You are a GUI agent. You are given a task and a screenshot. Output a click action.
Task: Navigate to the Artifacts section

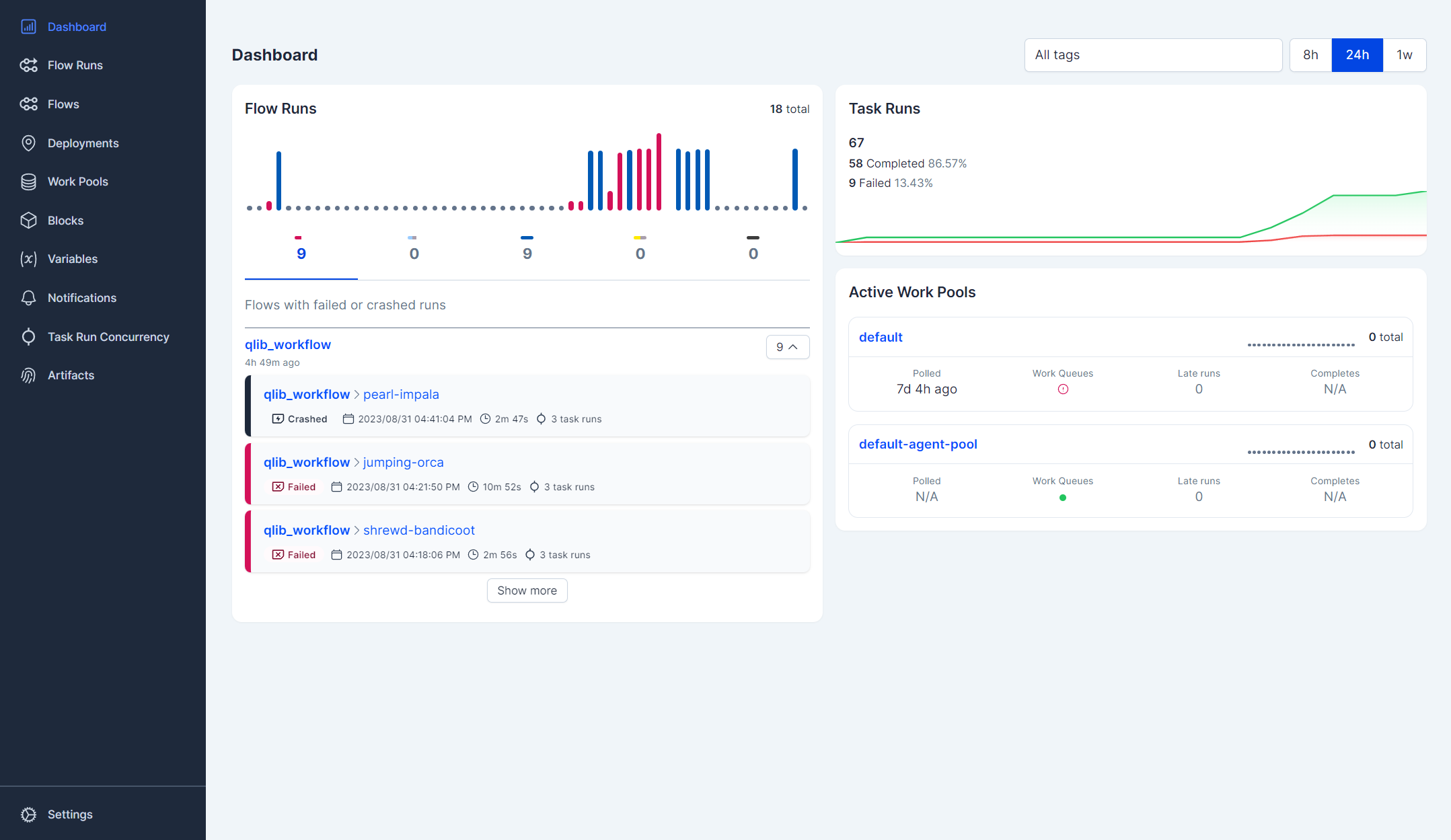point(71,375)
